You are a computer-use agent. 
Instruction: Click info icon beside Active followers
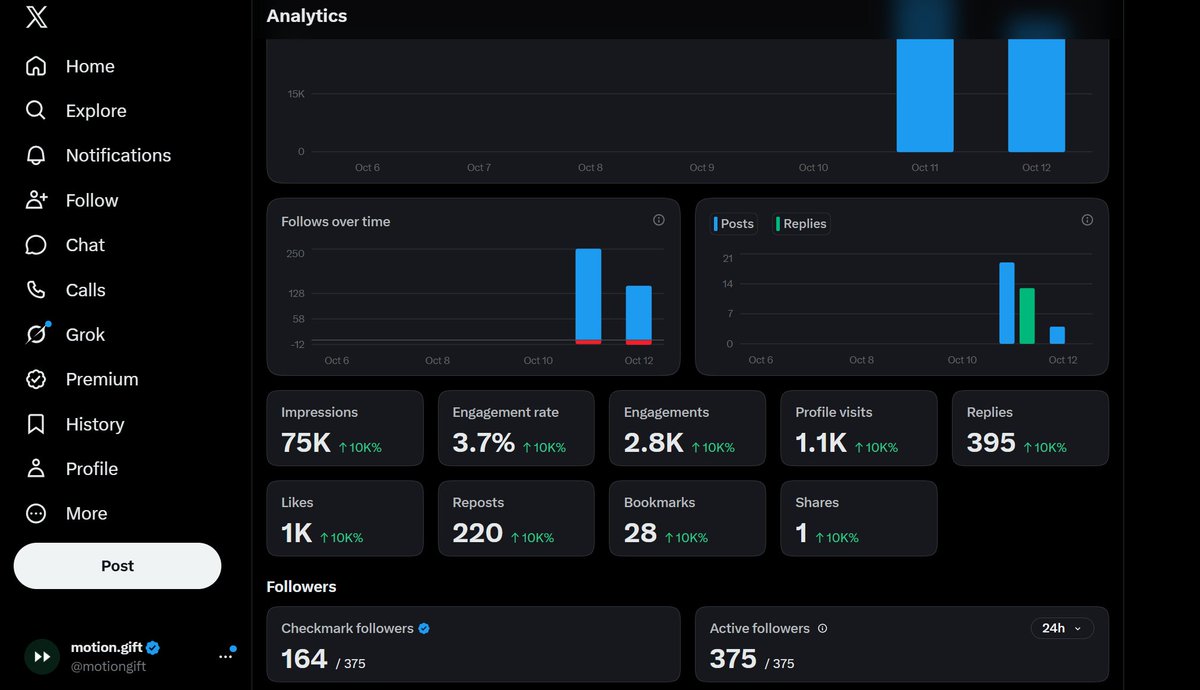[x=822, y=629]
